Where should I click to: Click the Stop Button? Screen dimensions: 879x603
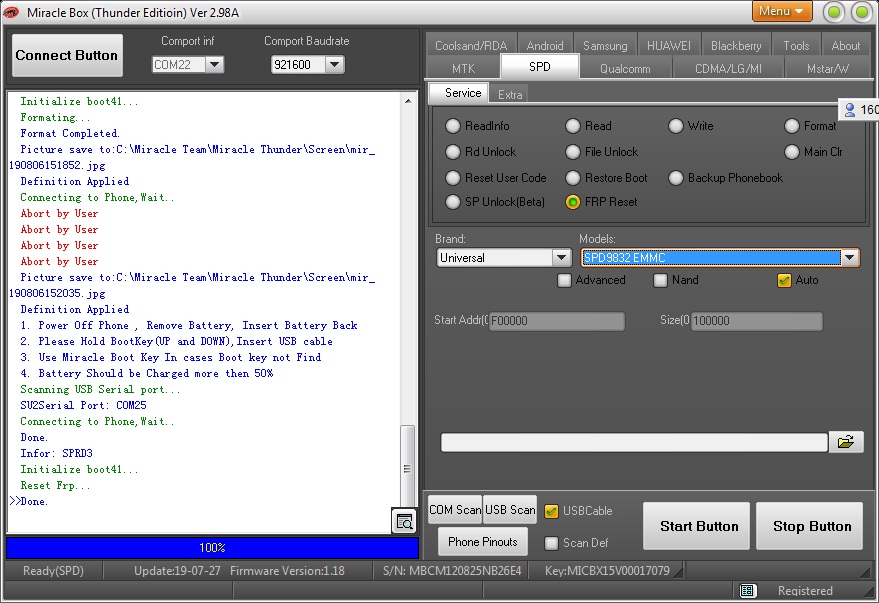point(811,526)
